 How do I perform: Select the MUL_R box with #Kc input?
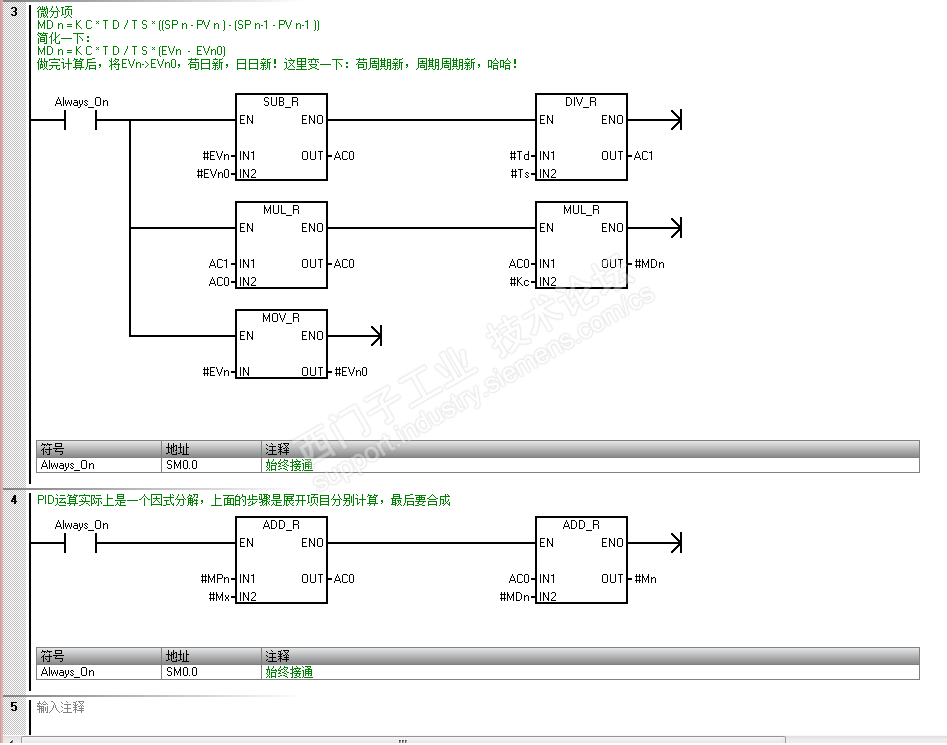[x=581, y=245]
